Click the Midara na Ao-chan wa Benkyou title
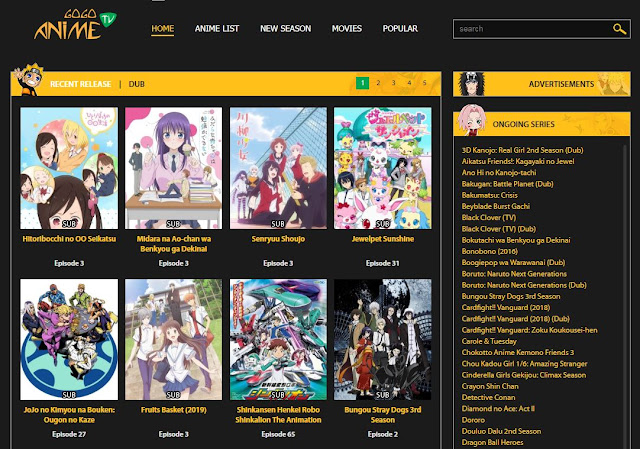Screen dimensions: 640x449 [173, 244]
